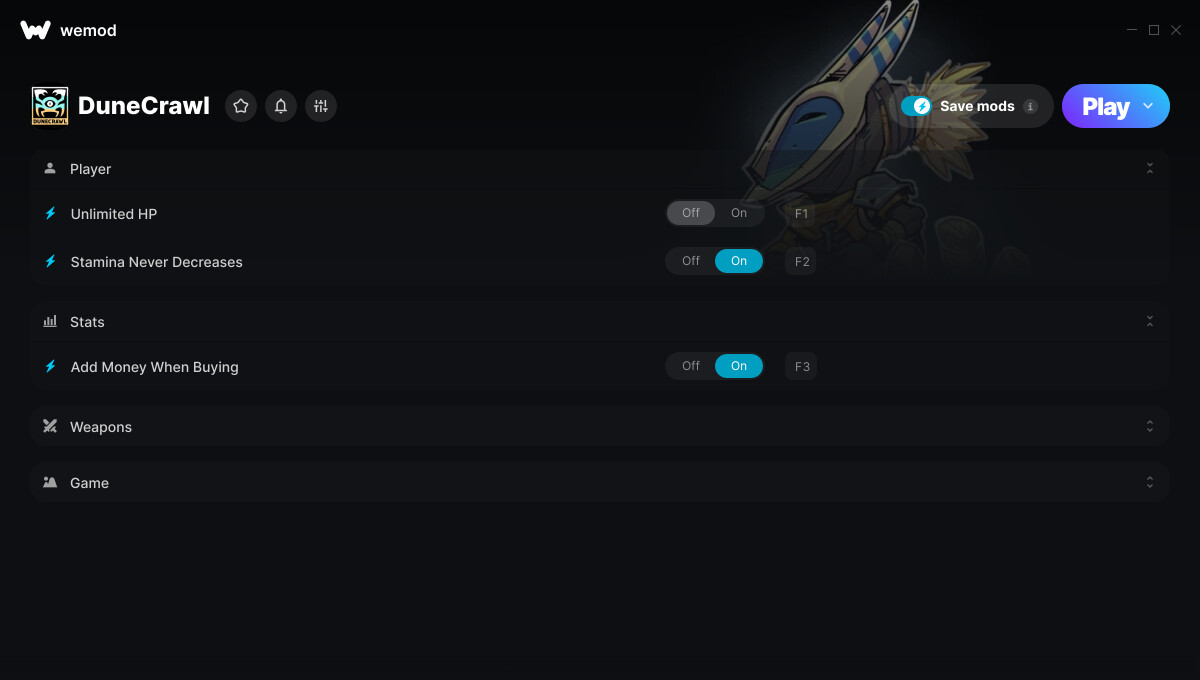
Task: Toggle the Save mods switch
Action: coord(916,106)
